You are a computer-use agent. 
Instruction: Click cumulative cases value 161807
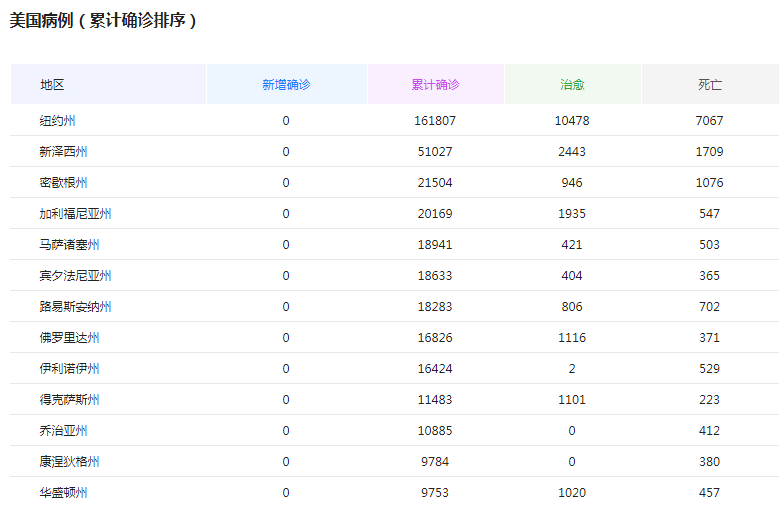435,120
